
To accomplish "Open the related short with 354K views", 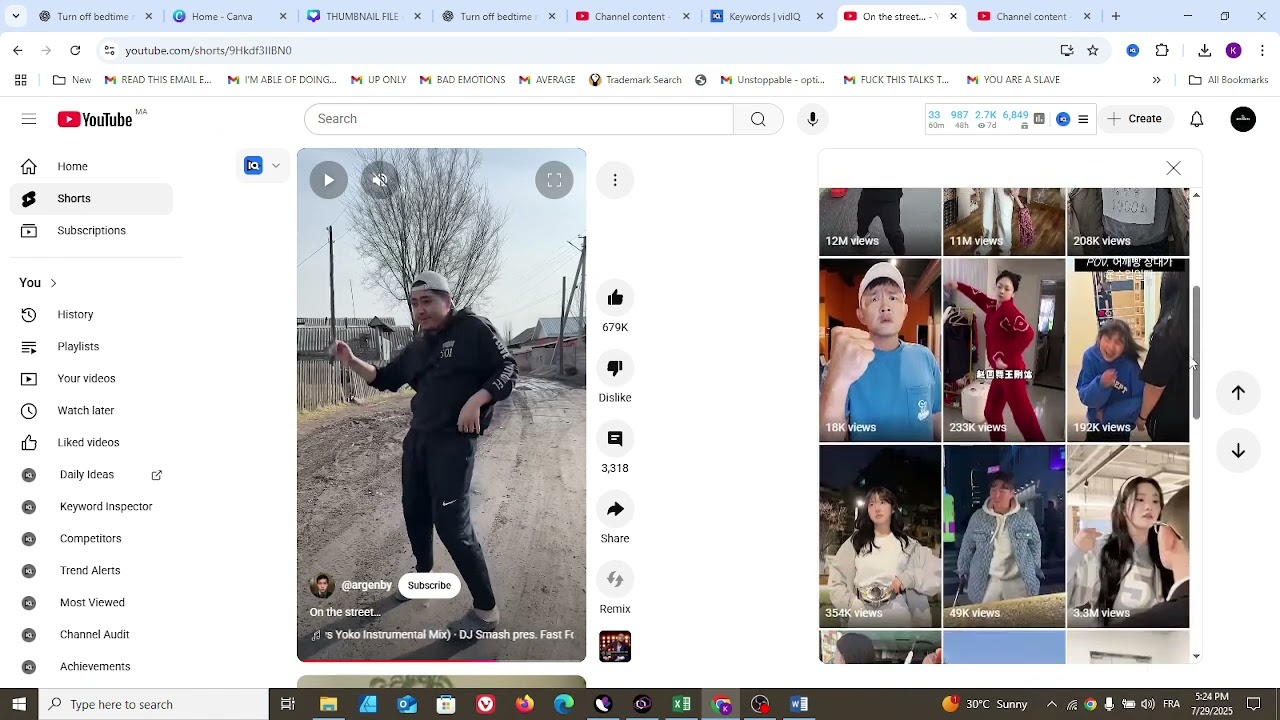I will [880, 536].
